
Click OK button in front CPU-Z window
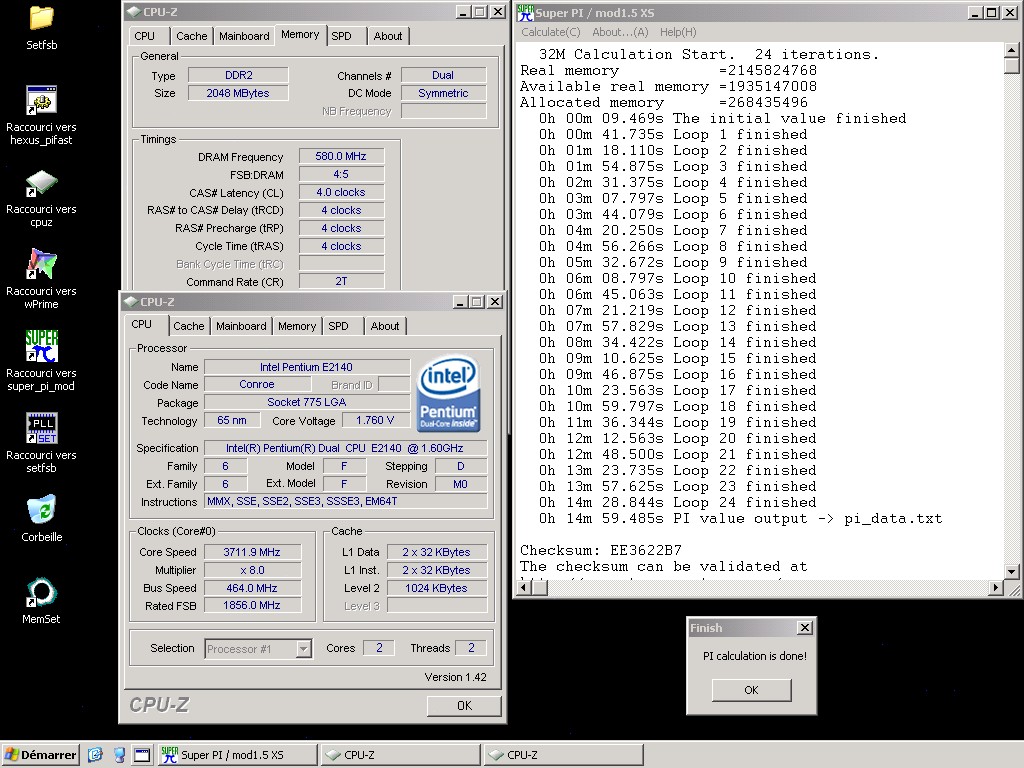464,705
